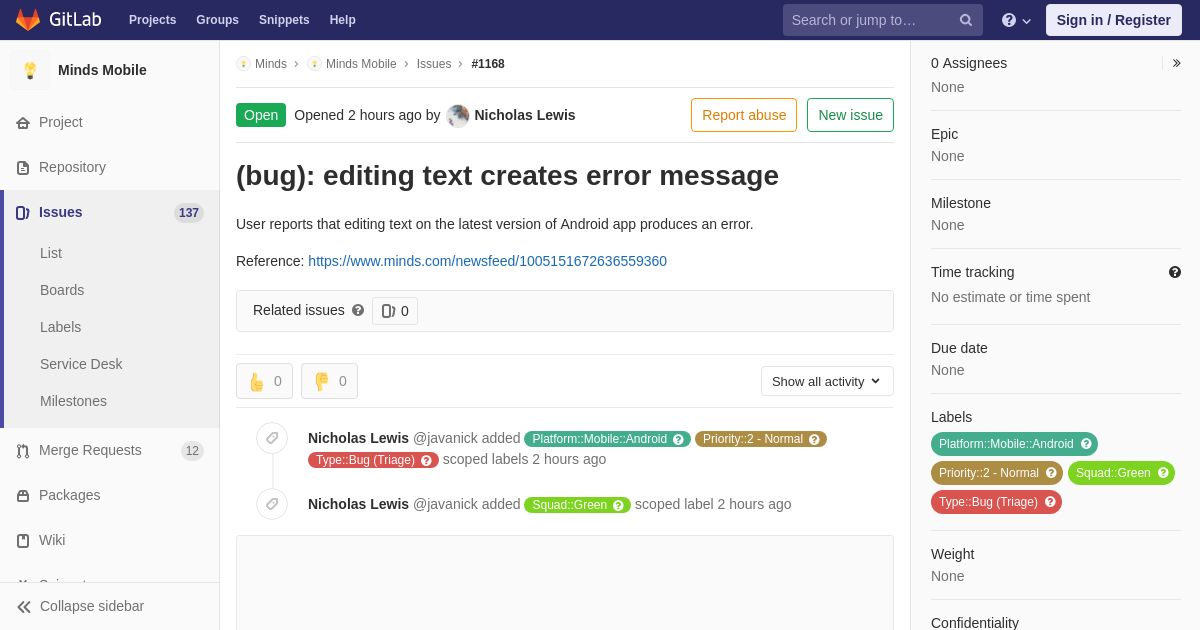Click Nicholas Lewis author name link
1200x630 pixels.
525,115
